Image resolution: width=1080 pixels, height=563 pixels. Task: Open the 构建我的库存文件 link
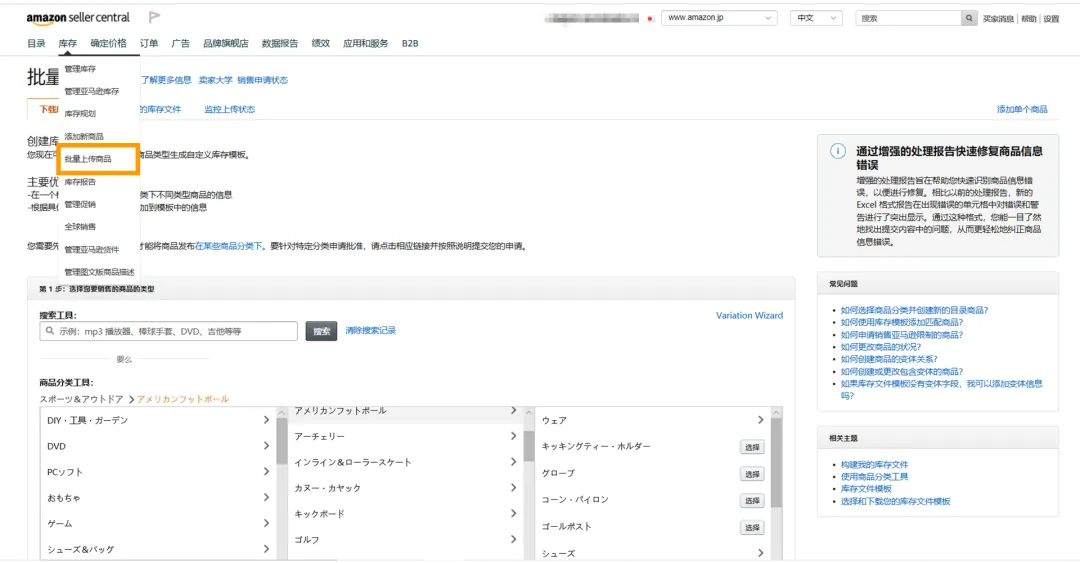[x=874, y=464]
